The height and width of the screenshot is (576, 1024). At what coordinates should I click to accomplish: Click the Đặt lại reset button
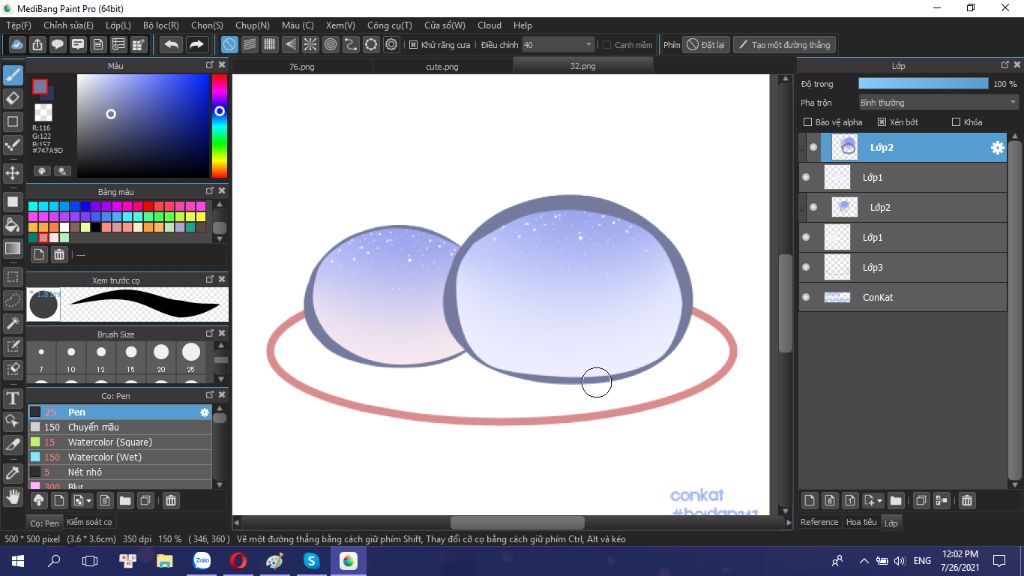706,45
